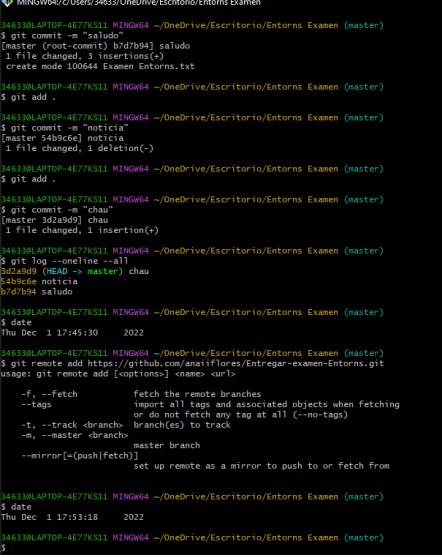Click the description 'branch(es) to track'

coord(182,425)
